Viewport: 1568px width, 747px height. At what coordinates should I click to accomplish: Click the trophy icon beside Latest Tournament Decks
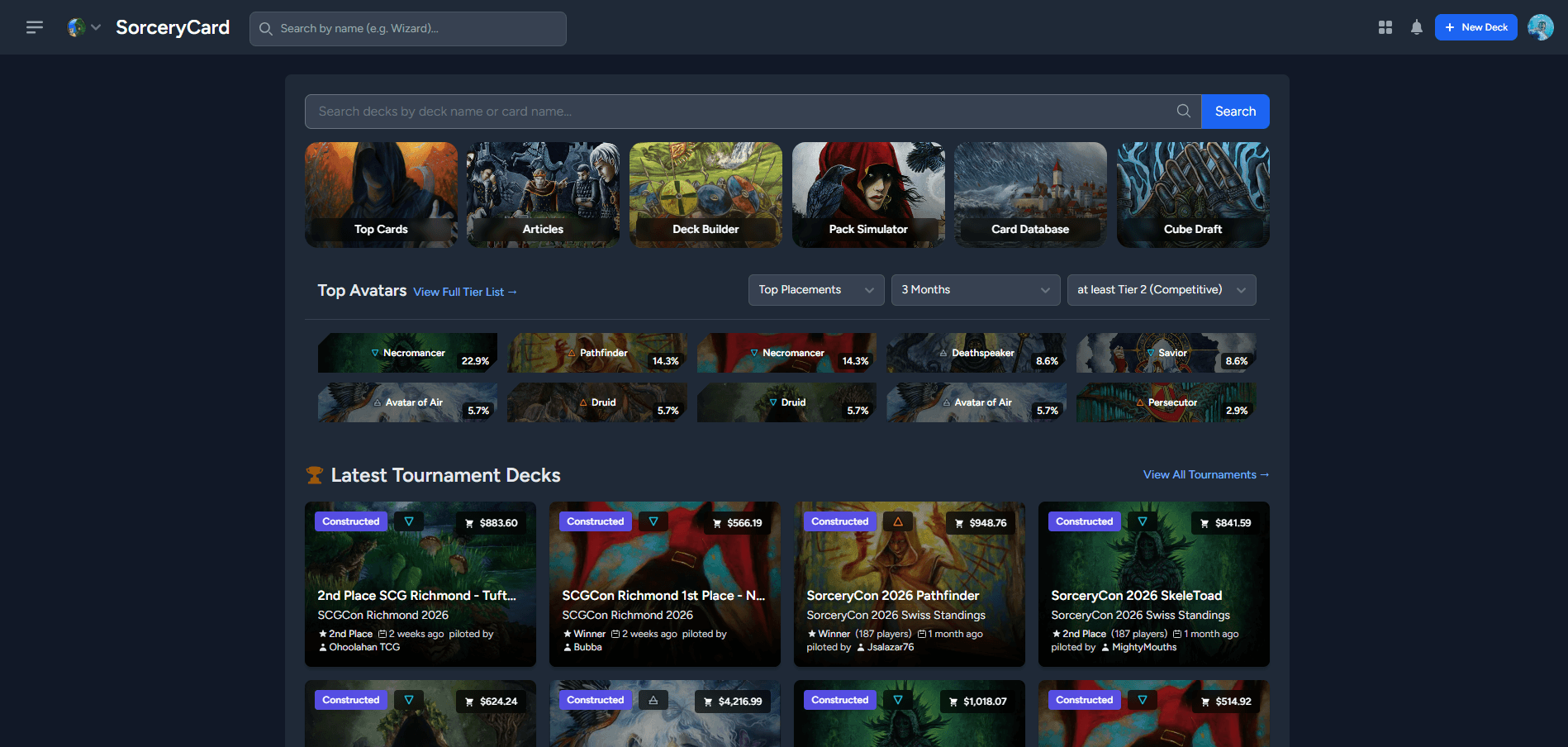(315, 474)
